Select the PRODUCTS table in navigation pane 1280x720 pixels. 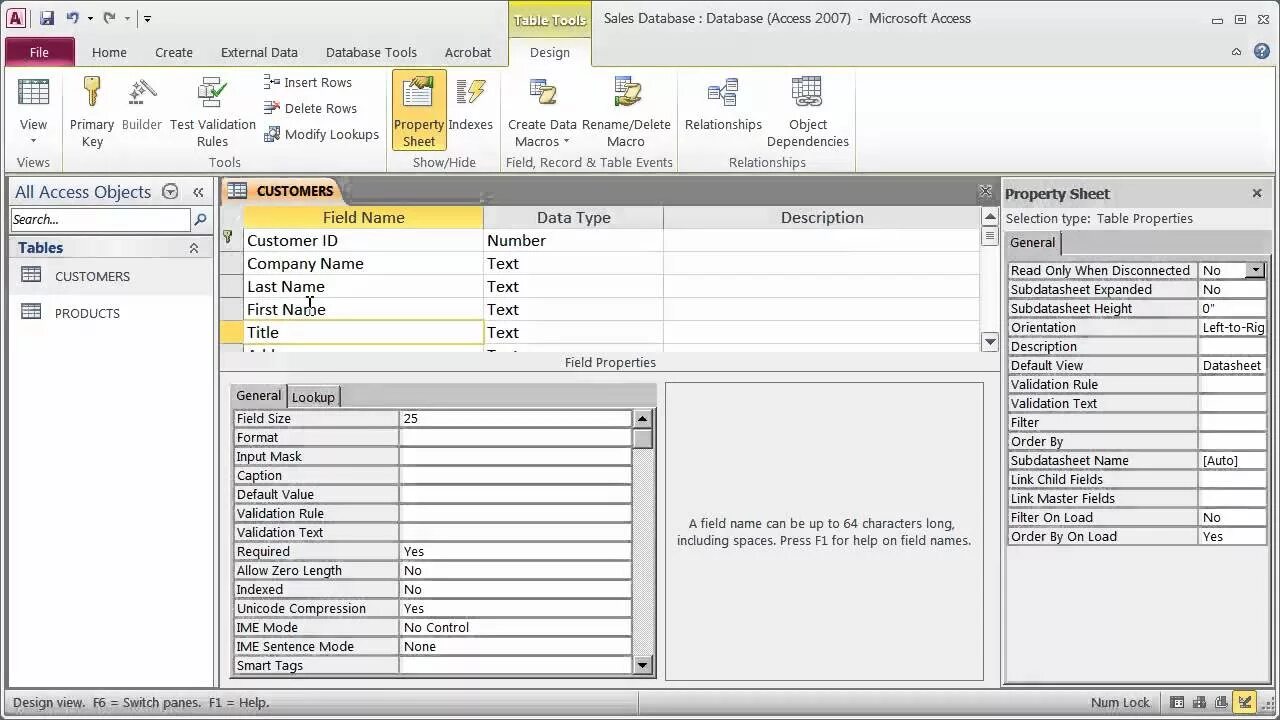pos(87,313)
